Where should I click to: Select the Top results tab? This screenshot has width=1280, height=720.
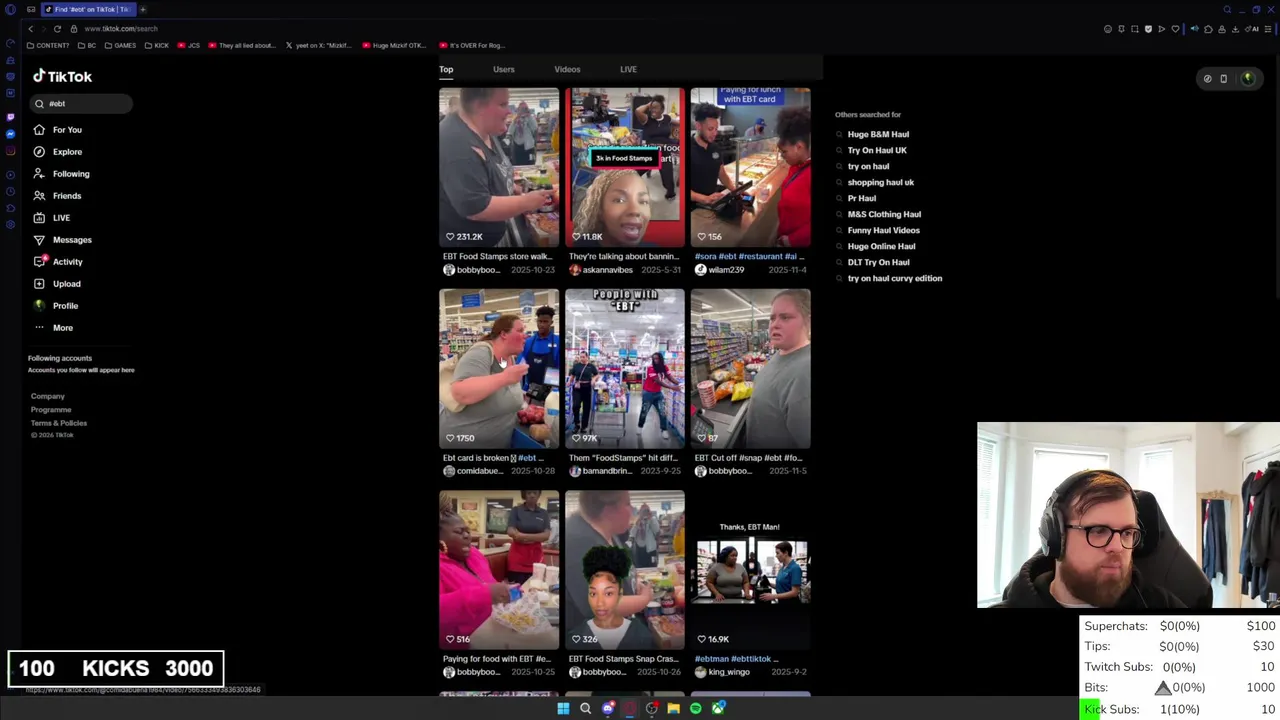pos(446,70)
